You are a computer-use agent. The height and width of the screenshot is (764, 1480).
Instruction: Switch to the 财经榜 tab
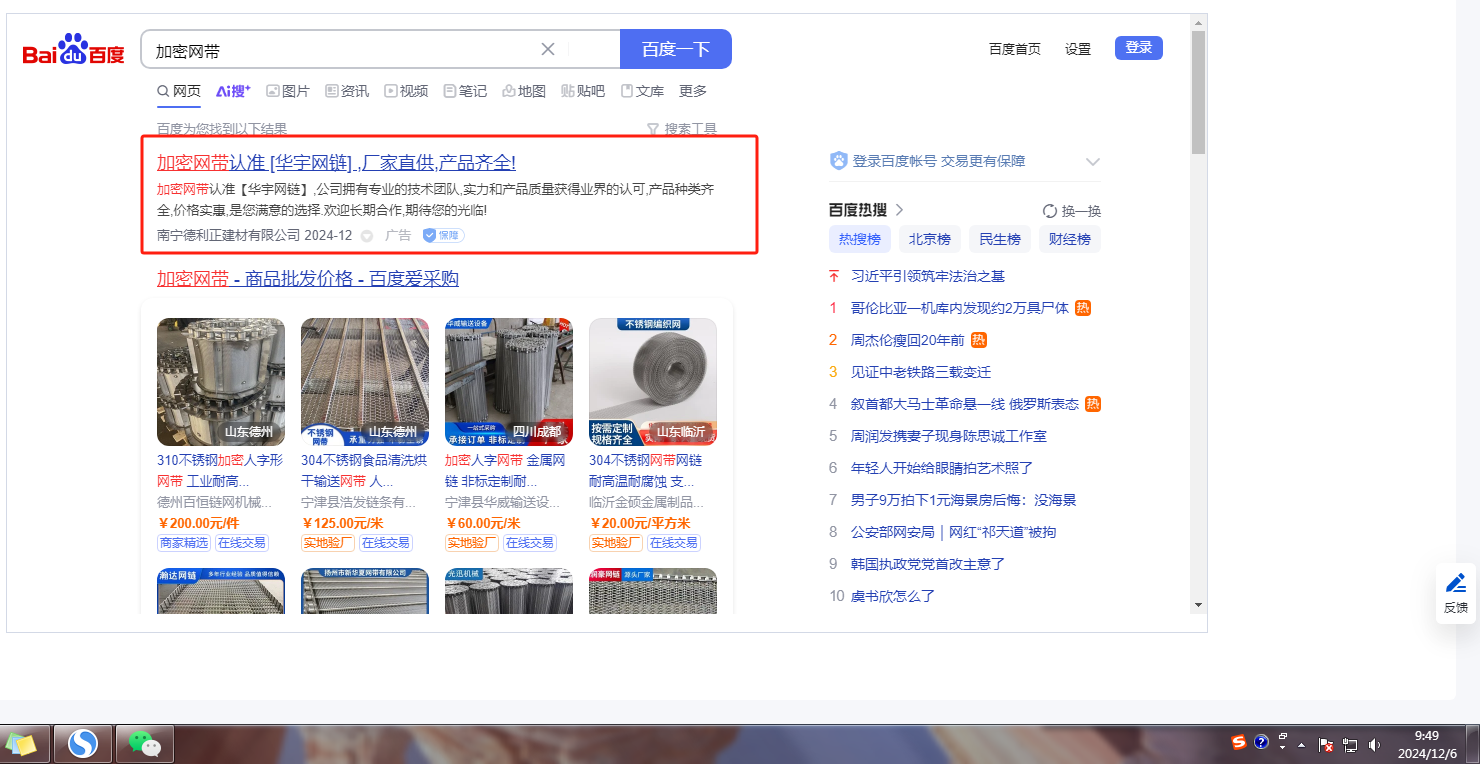tap(1070, 239)
